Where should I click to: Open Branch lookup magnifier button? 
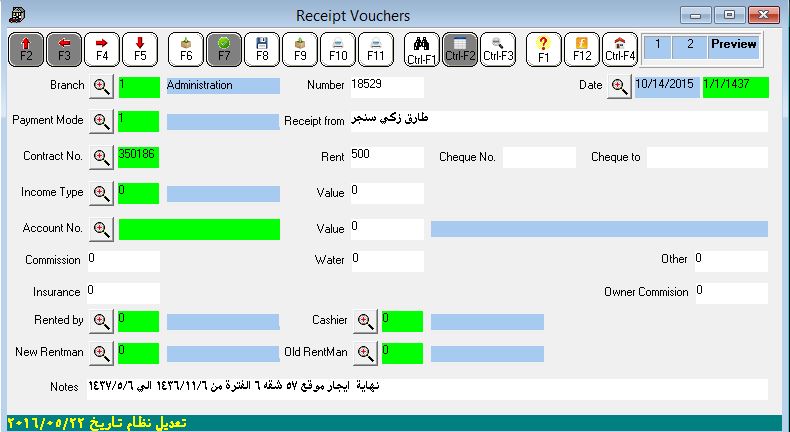(101, 87)
